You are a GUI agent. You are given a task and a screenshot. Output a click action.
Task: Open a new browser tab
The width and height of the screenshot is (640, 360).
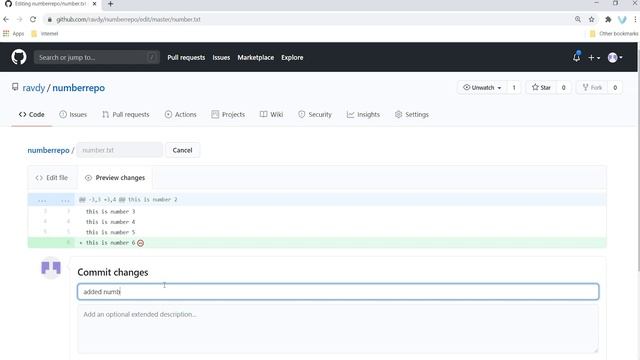click(x=110, y=4)
